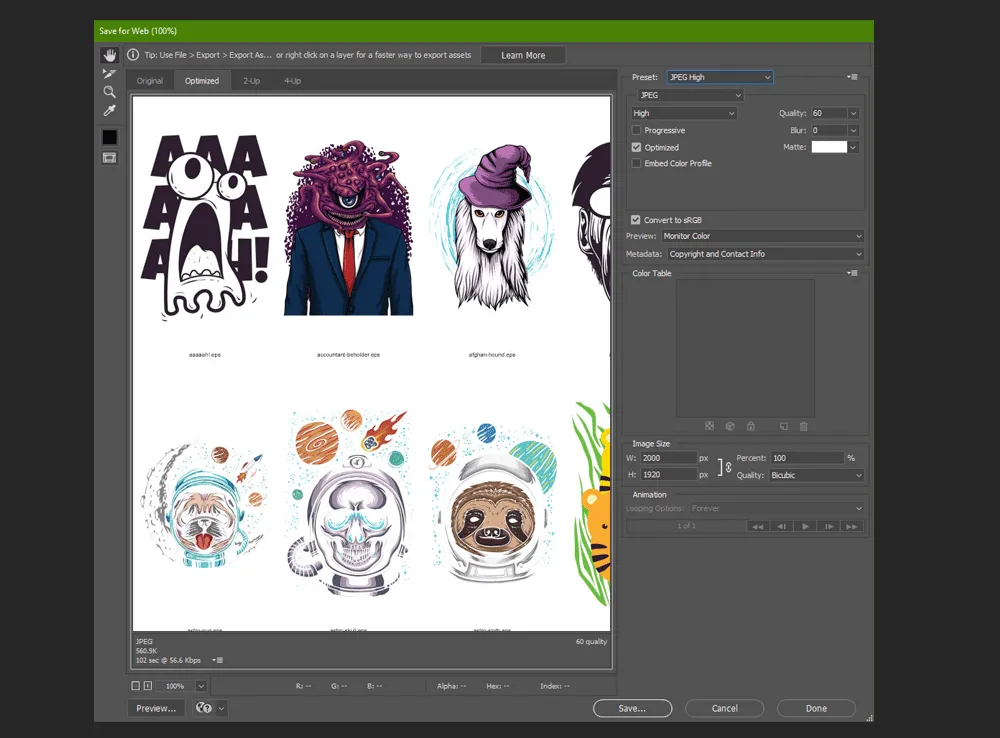Click the tip info icon
This screenshot has width=1000, height=738.
click(x=133, y=55)
